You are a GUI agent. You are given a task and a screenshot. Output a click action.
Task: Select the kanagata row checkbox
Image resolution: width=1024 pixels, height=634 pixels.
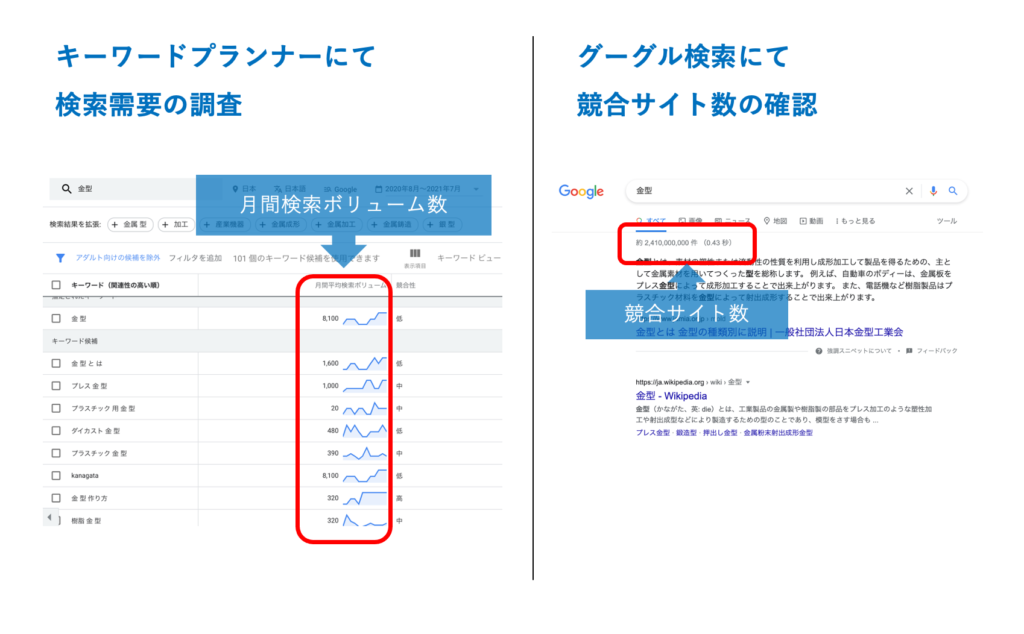[x=56, y=475]
